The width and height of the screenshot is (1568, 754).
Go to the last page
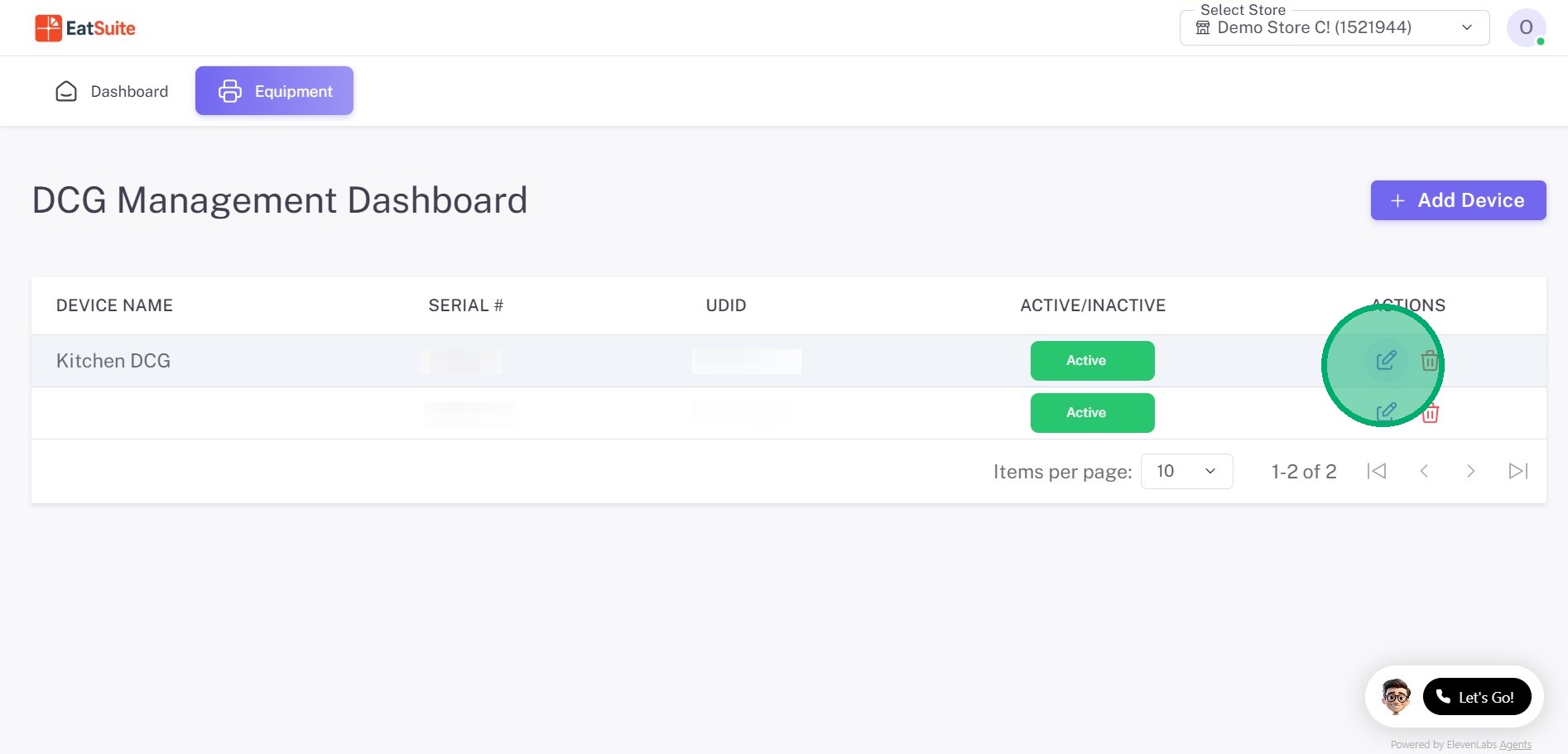pyautogui.click(x=1517, y=471)
